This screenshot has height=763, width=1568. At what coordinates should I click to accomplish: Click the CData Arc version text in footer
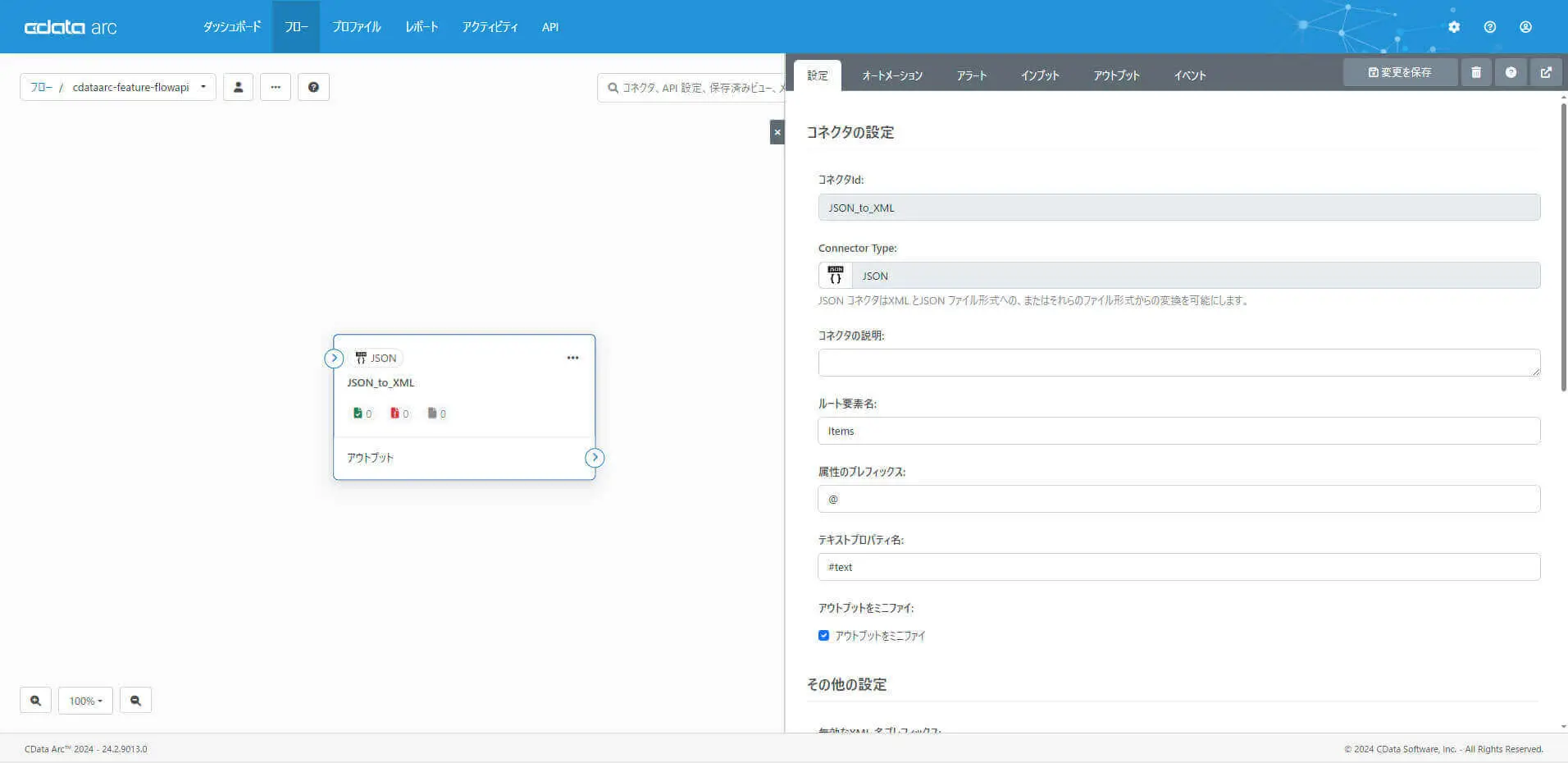click(86, 749)
